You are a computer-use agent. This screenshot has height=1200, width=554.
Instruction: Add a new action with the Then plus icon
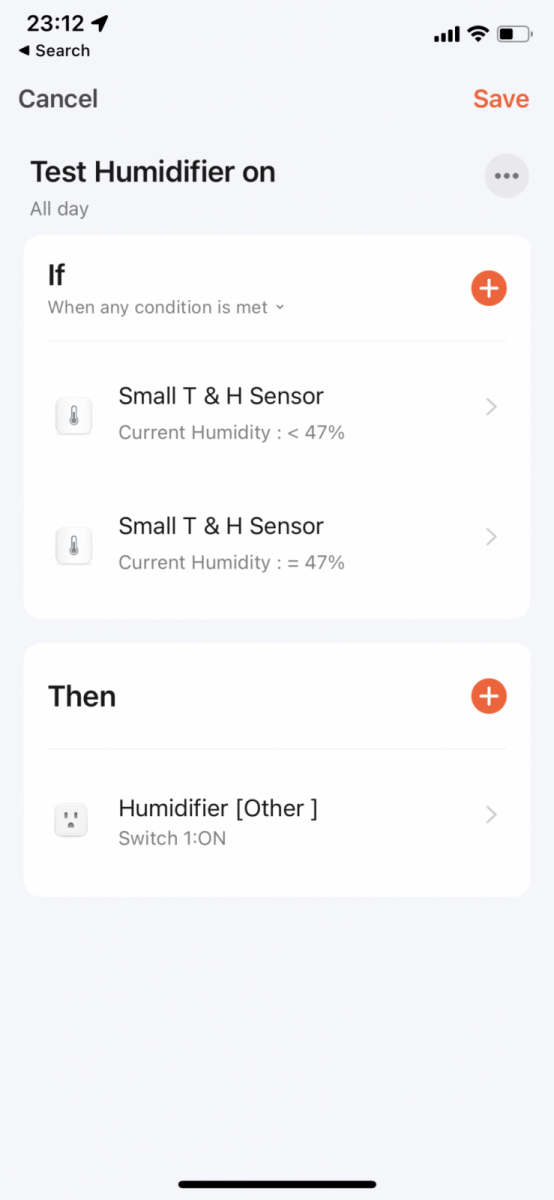(x=488, y=696)
